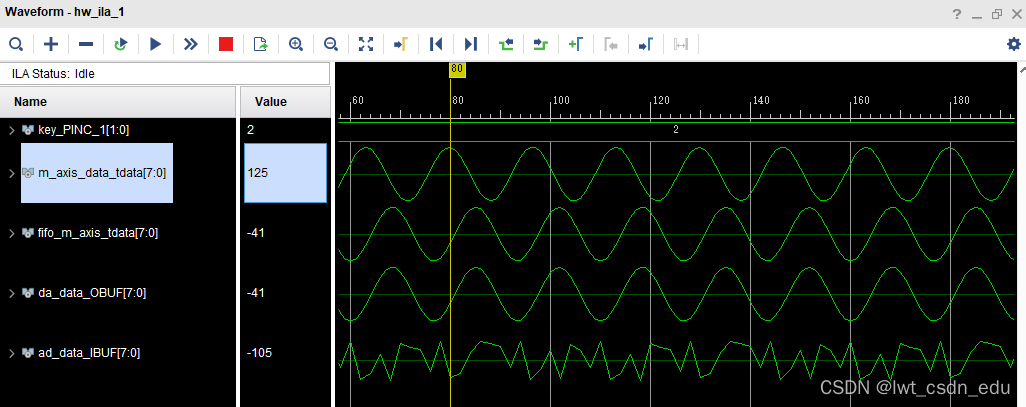
Task: Click the Remove minus icon
Action: (x=86, y=44)
